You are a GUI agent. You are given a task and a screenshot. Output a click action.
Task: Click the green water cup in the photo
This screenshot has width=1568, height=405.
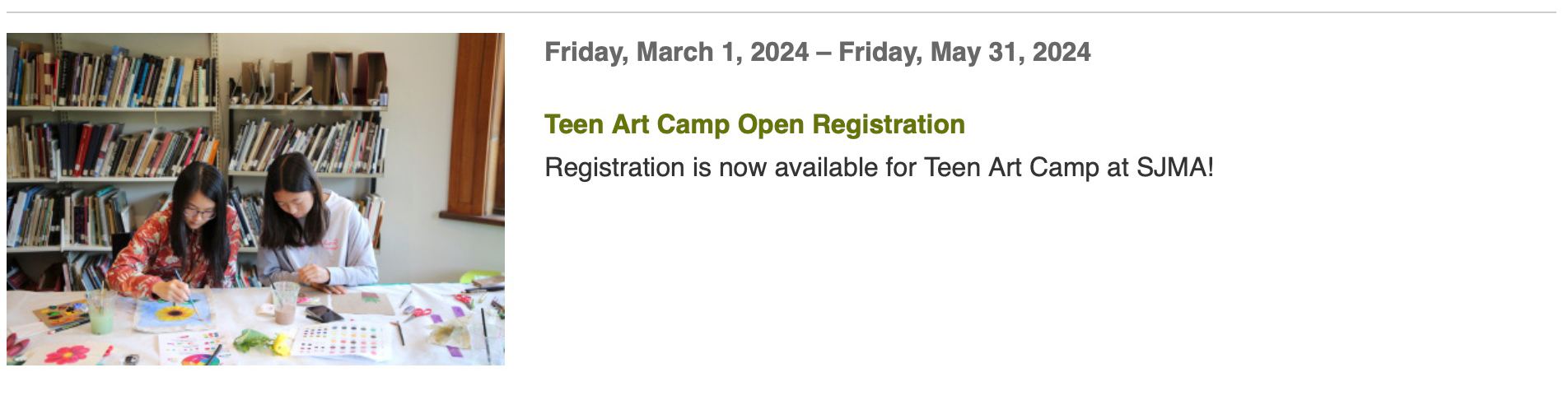100,311
